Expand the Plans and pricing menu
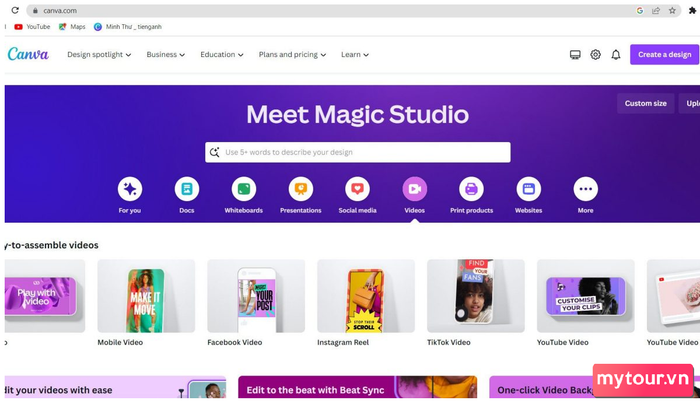This screenshot has height=405, width=700. (x=292, y=54)
